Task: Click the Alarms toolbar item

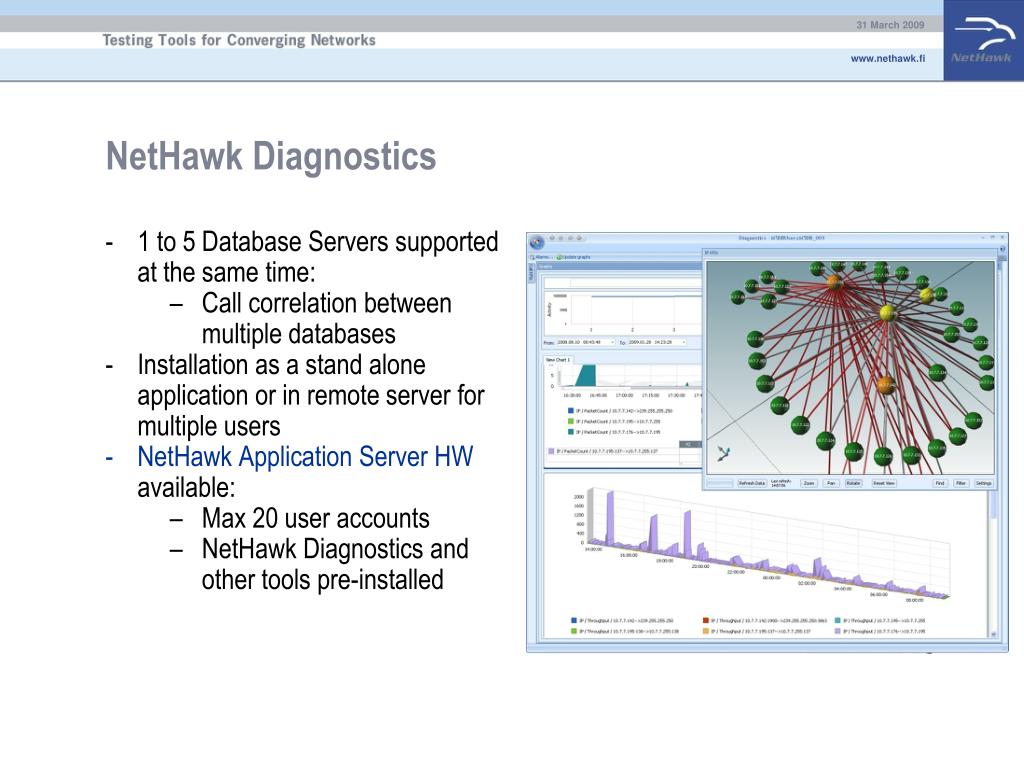Action: pyautogui.click(x=541, y=257)
